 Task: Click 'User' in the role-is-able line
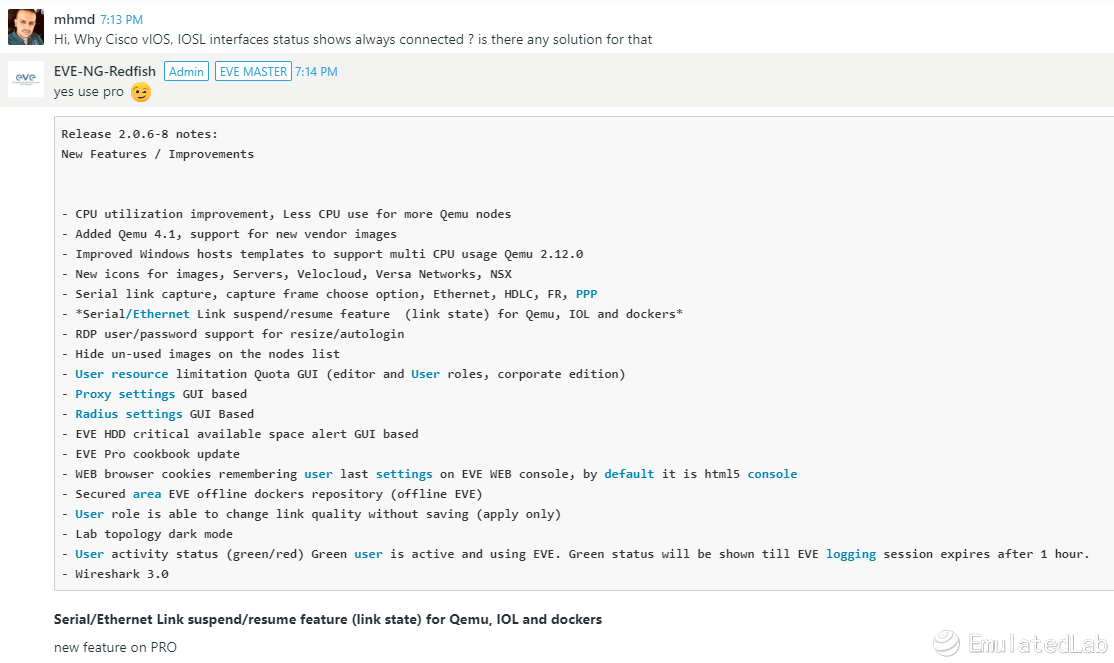point(90,514)
